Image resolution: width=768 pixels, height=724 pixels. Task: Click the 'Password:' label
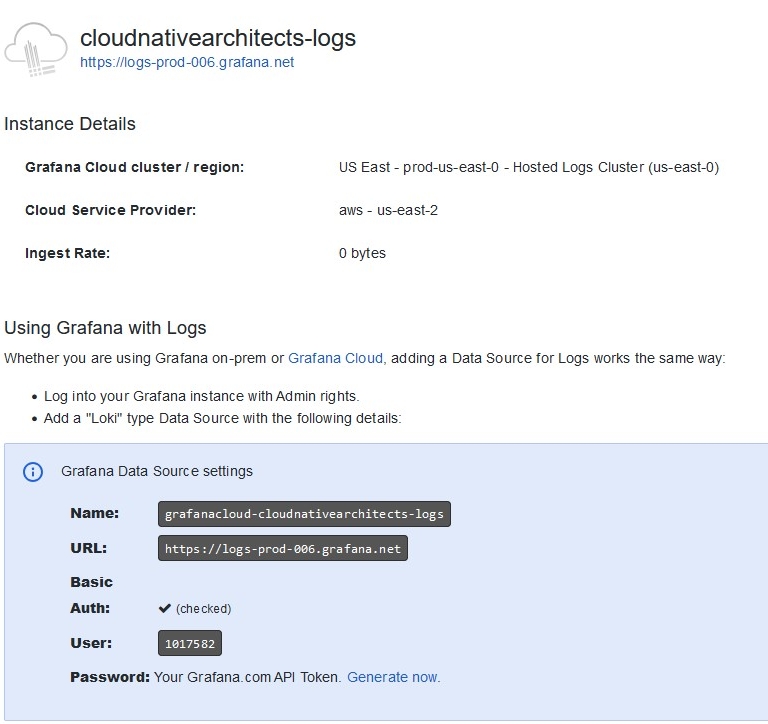tap(110, 677)
